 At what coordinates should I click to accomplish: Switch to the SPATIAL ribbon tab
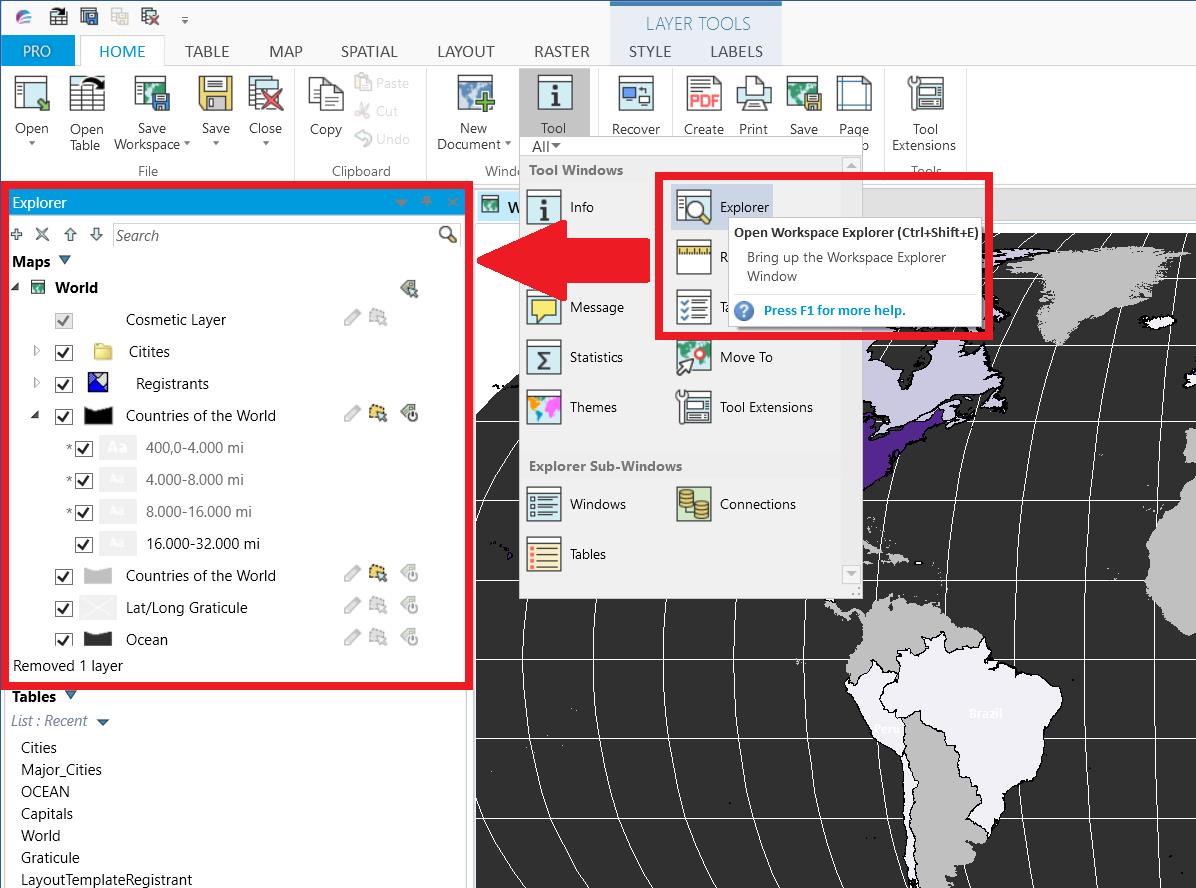369,51
